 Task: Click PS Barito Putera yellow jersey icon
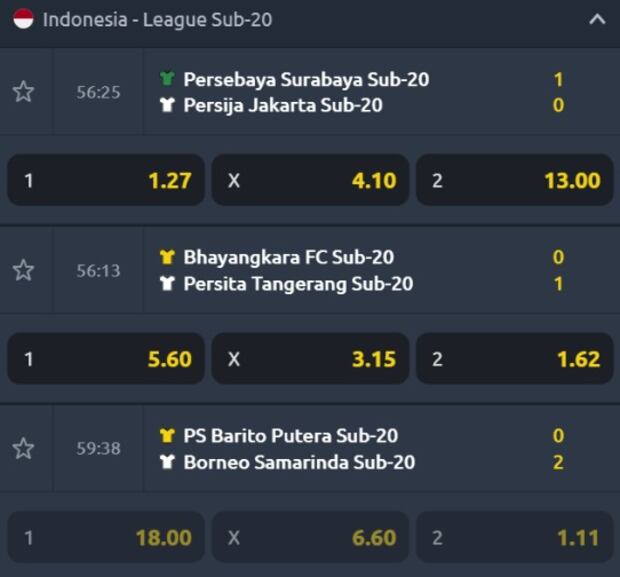point(167,435)
